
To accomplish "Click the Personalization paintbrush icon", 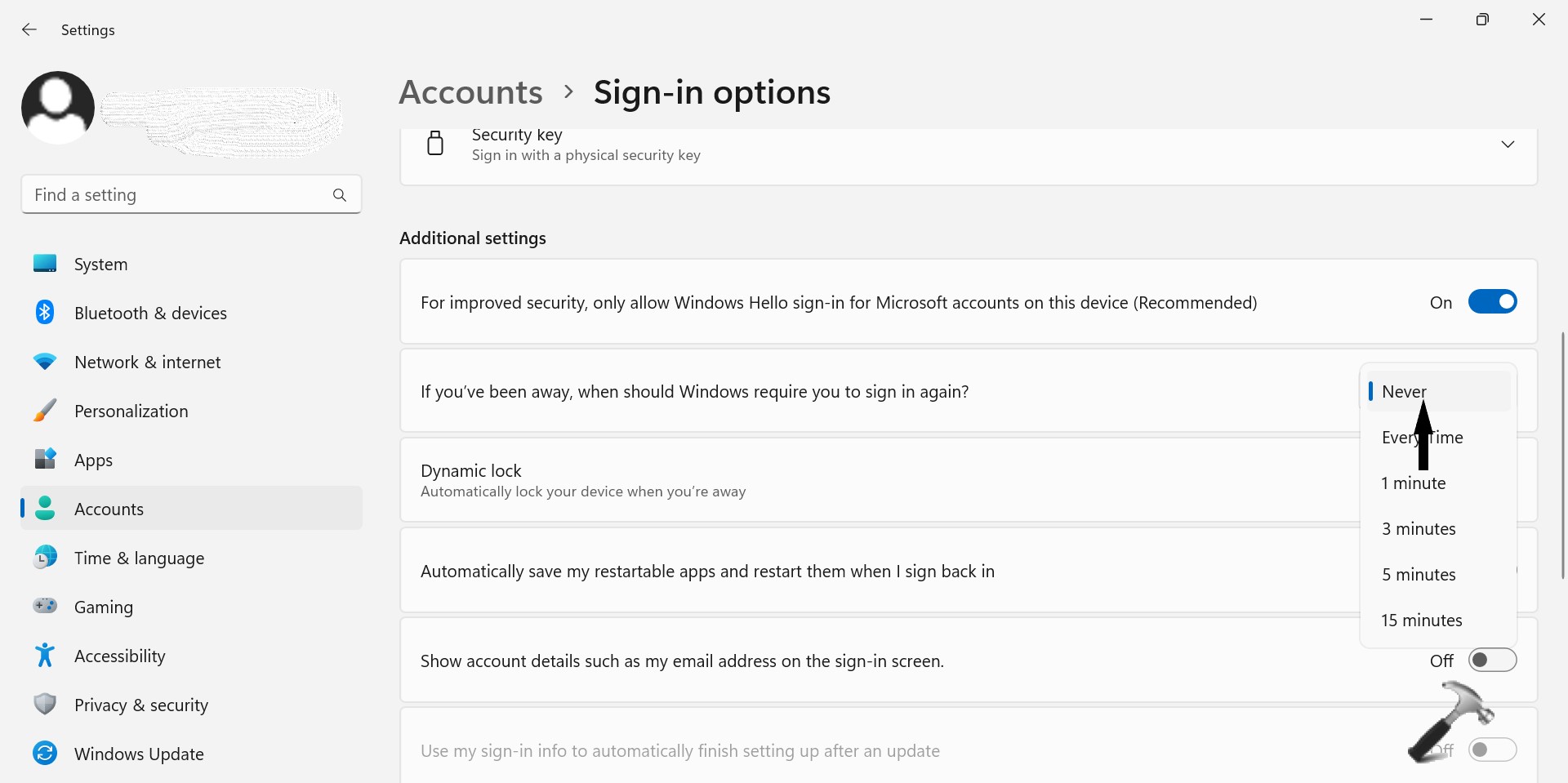I will pos(45,411).
